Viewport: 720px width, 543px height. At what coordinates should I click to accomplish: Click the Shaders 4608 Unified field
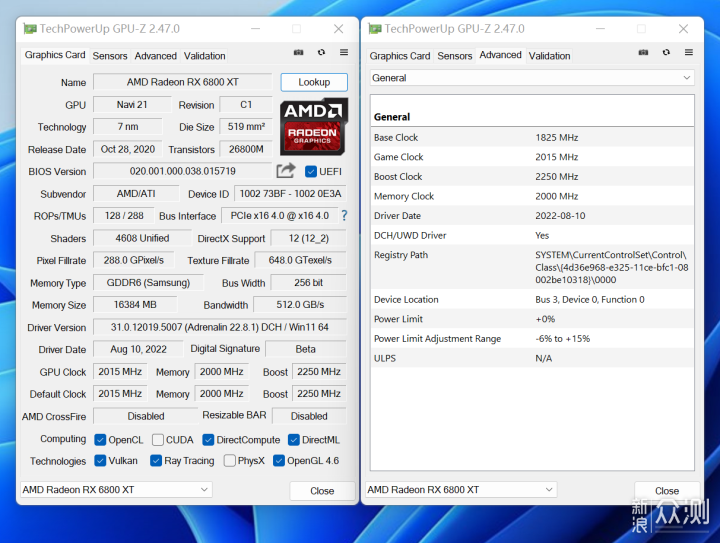pyautogui.click(x=142, y=238)
